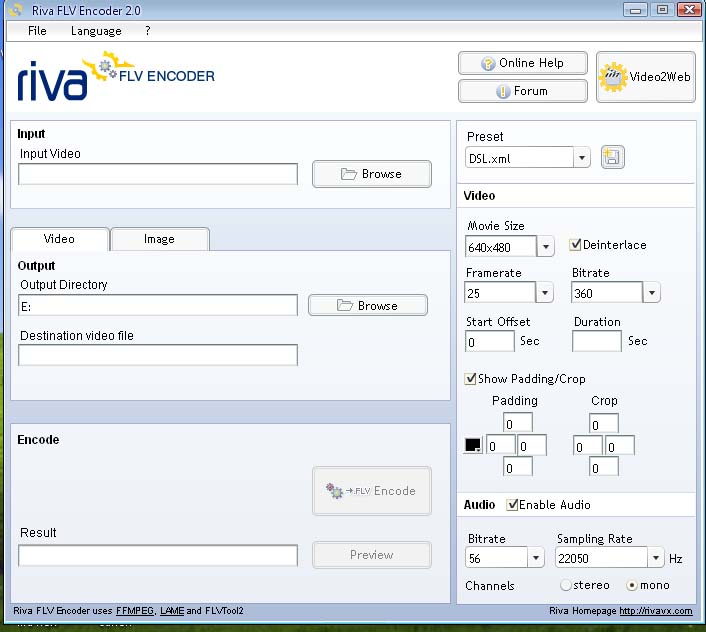Viewport: 706px width, 632px height.
Task: Open the Framerate dropdown arrow
Action: [x=545, y=293]
